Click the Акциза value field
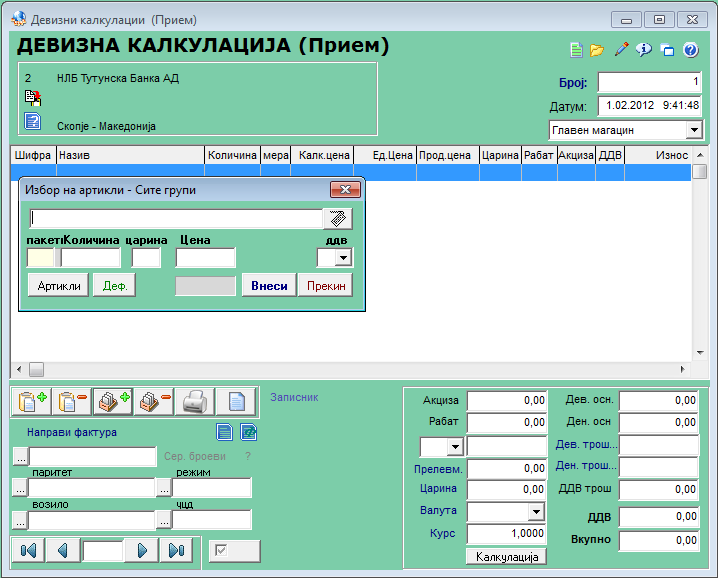Viewport: 718px width, 578px height. point(506,400)
